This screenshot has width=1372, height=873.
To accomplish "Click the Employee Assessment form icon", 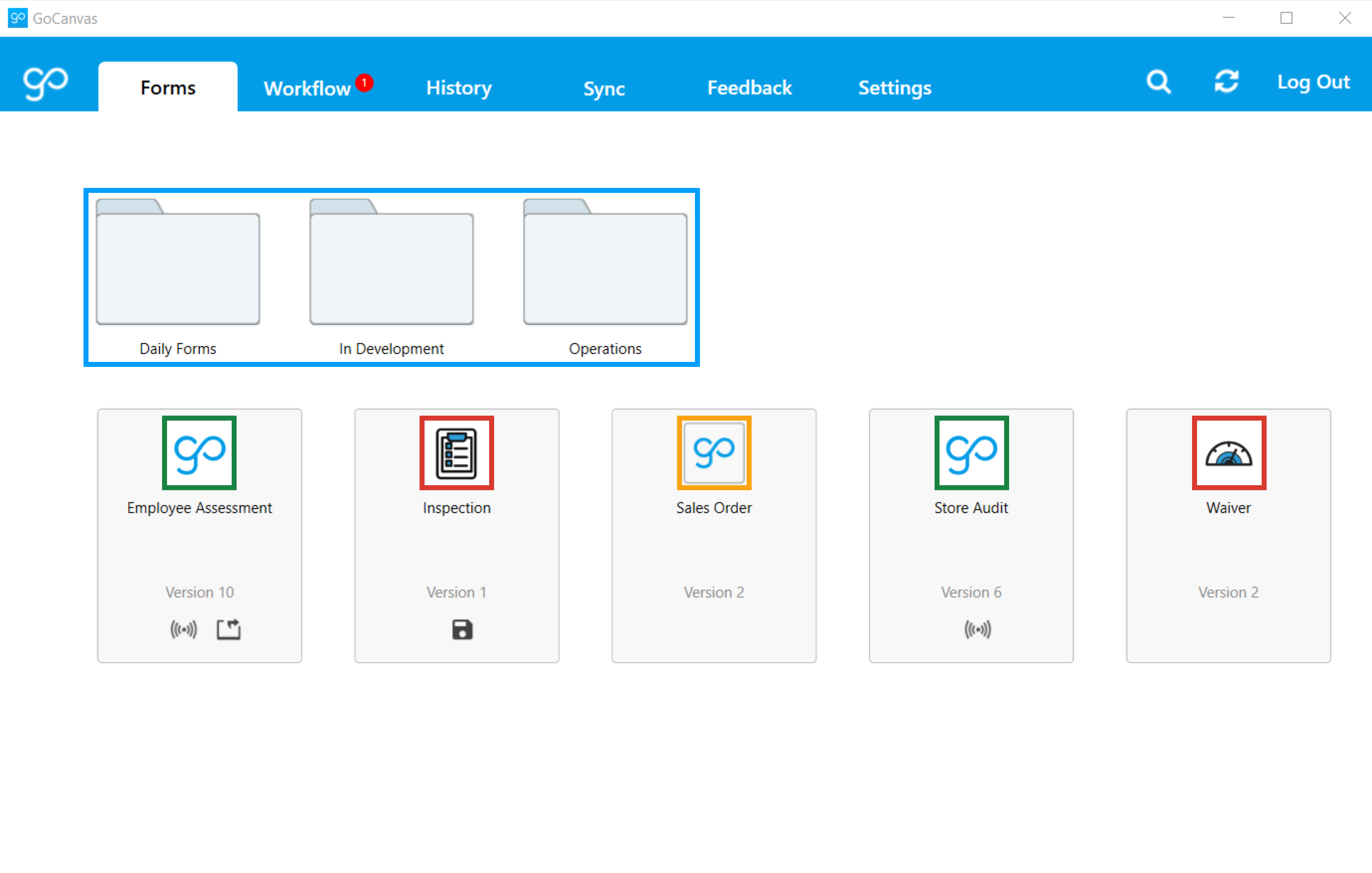I will pyautogui.click(x=199, y=453).
